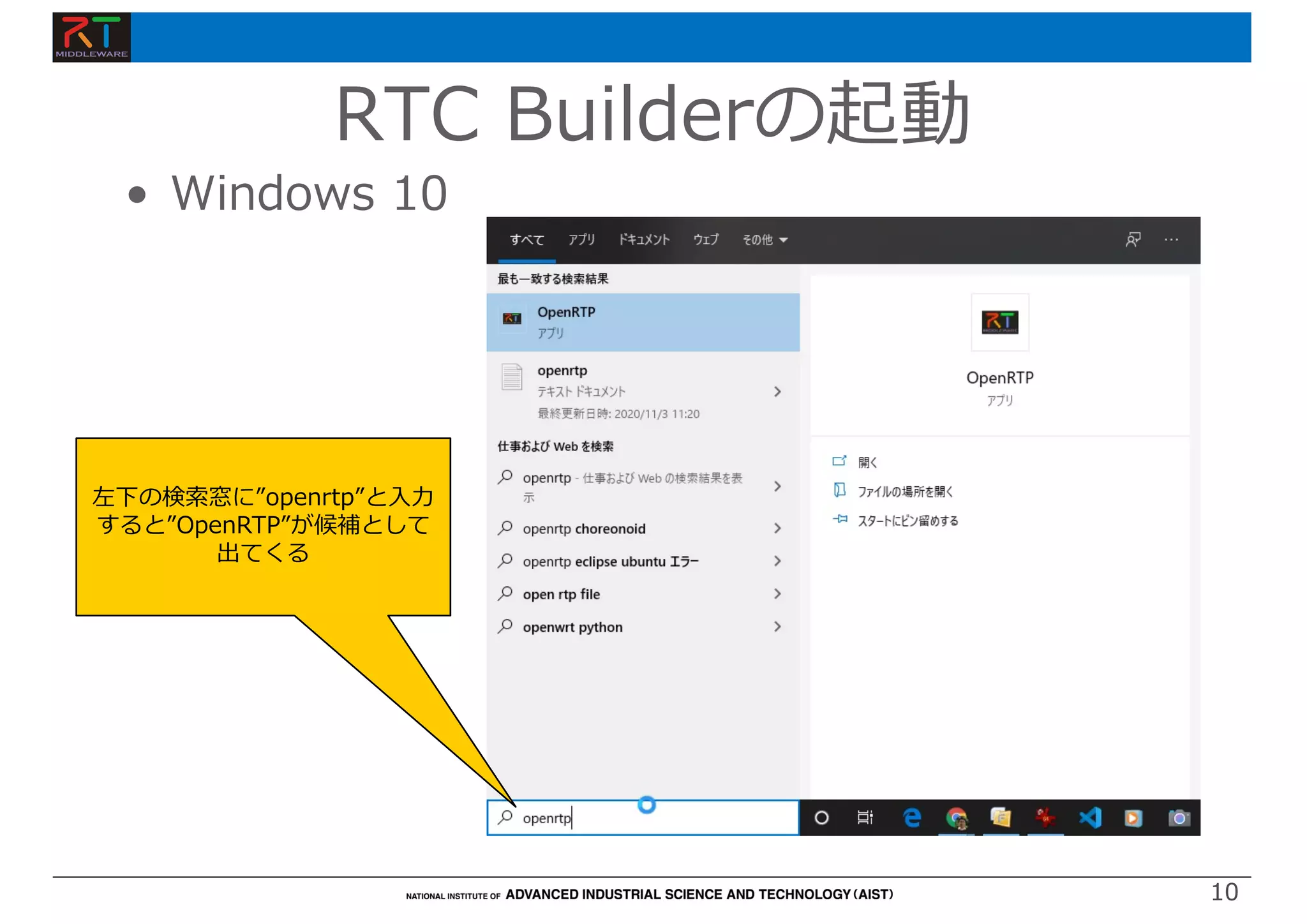The width and height of the screenshot is (1307, 924).
Task: Open the orange media player taskbar icon
Action: pos(1133,818)
